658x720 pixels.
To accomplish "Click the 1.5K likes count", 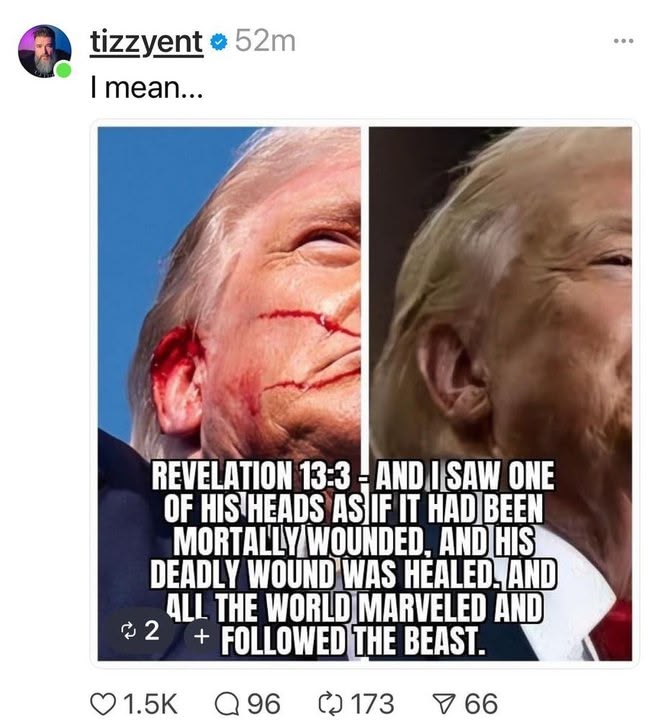I will (x=150, y=704).
